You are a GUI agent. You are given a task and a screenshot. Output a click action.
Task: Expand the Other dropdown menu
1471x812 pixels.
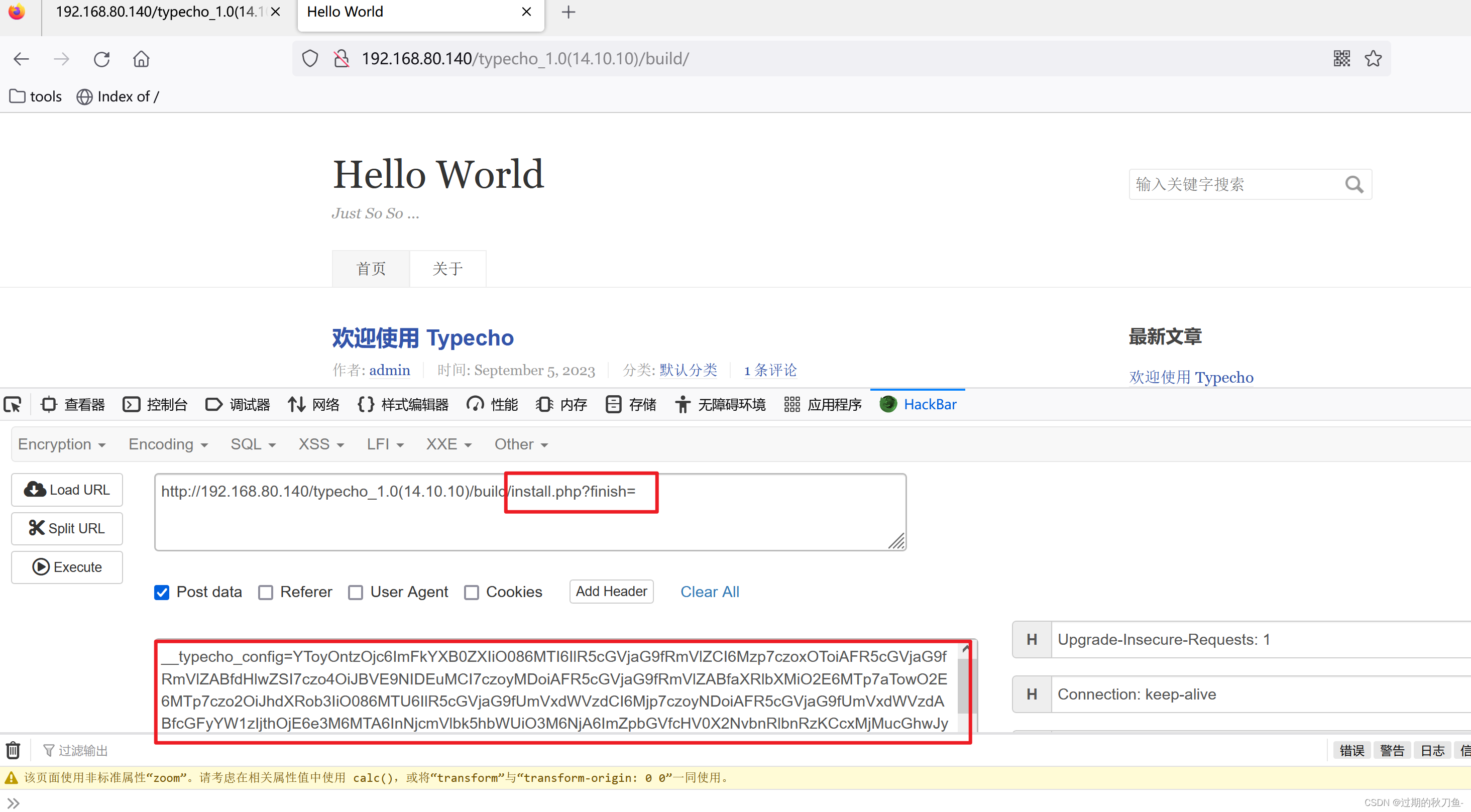(521, 444)
